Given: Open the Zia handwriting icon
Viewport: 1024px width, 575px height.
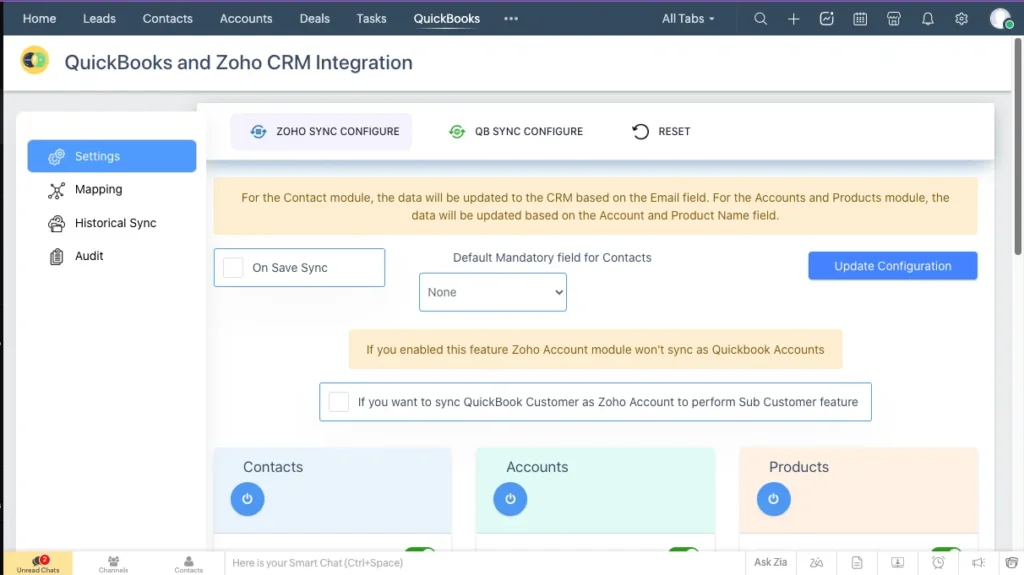Looking at the screenshot, I should coord(816,563).
